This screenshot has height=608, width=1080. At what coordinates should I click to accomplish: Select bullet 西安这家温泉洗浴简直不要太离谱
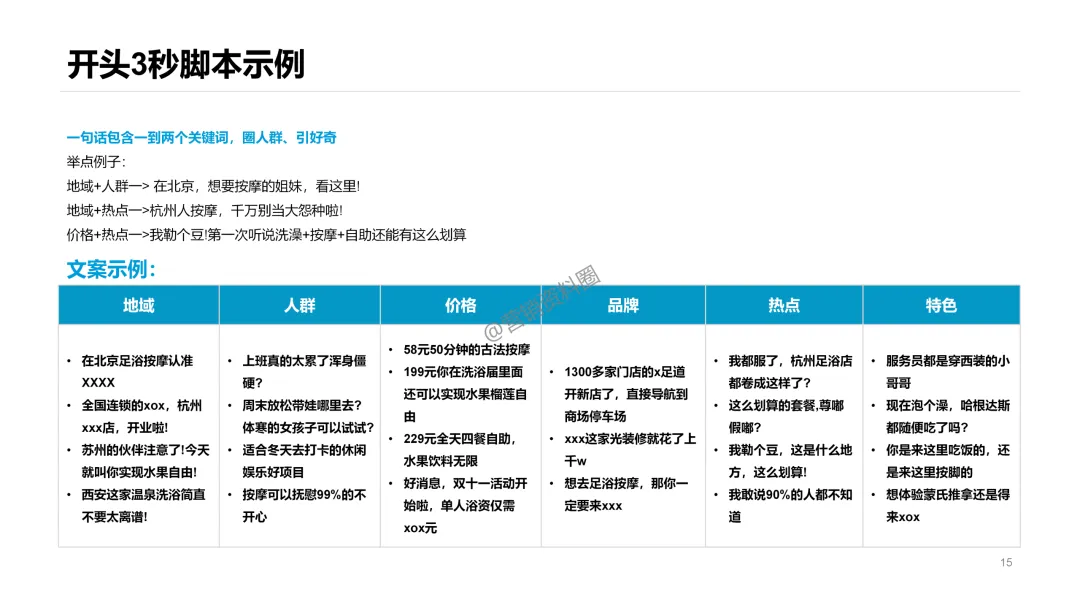pyautogui.click(x=143, y=506)
